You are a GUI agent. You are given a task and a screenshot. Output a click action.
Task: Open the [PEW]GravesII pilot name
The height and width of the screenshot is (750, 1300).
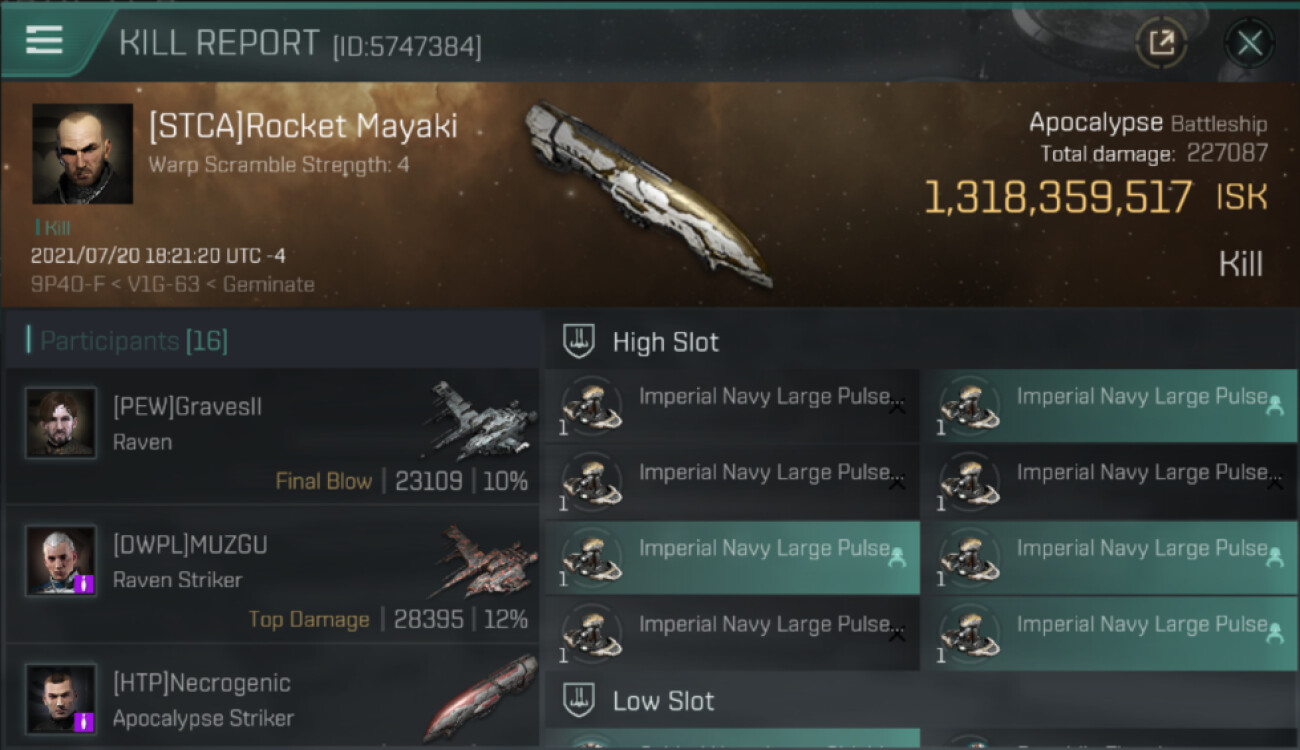187,407
